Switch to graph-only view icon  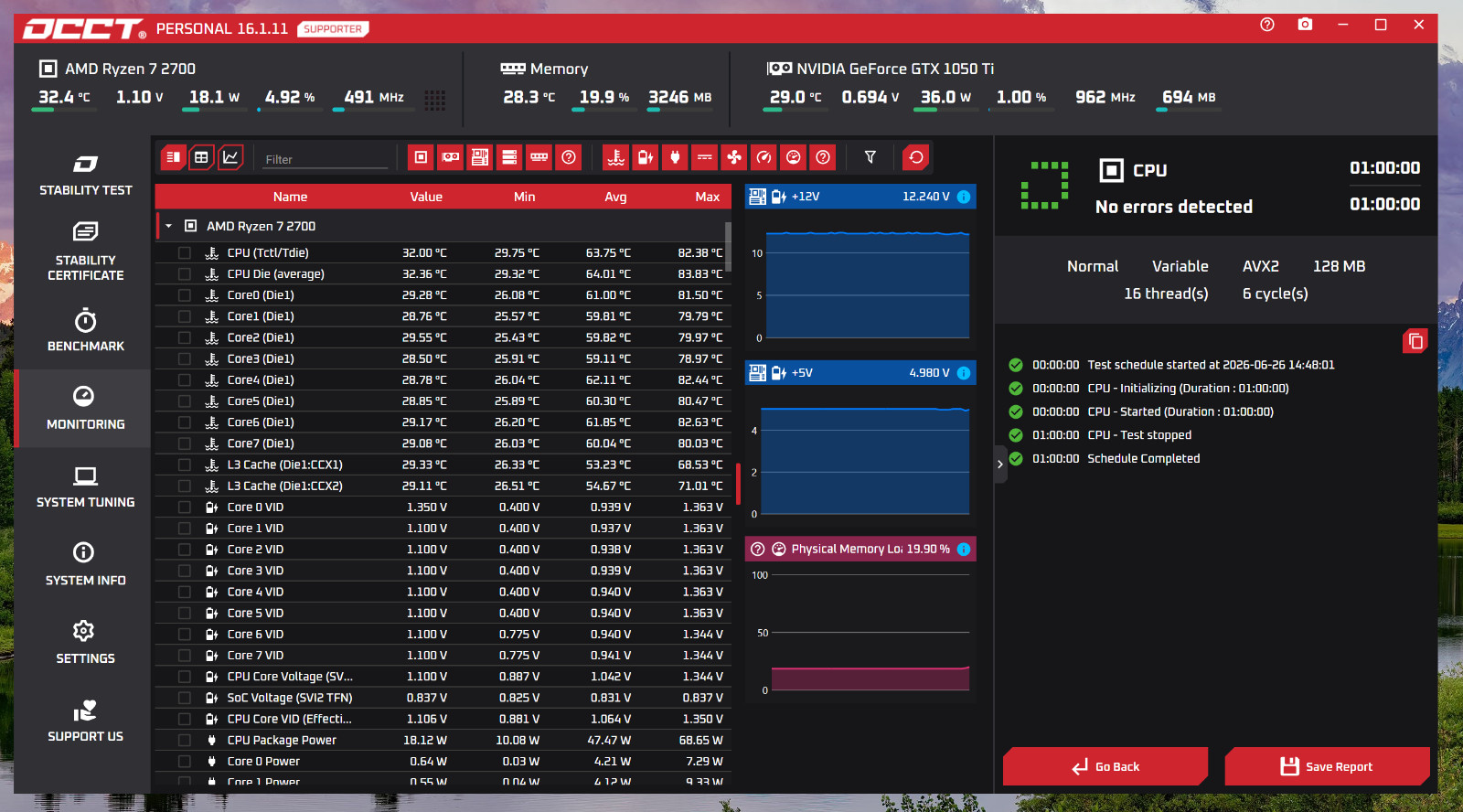click(x=230, y=157)
